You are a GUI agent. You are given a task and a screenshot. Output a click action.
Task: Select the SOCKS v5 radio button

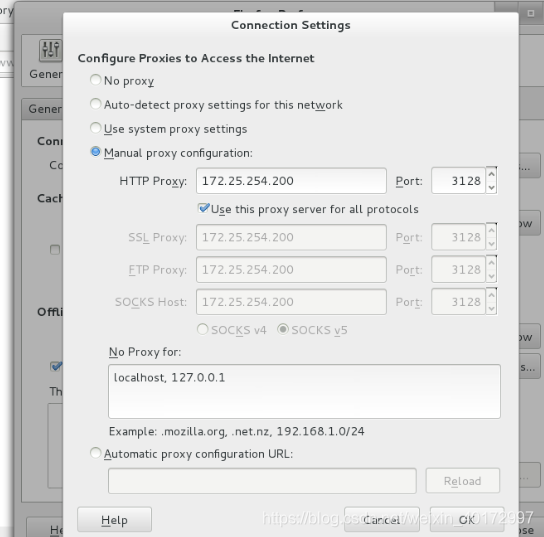[283, 329]
